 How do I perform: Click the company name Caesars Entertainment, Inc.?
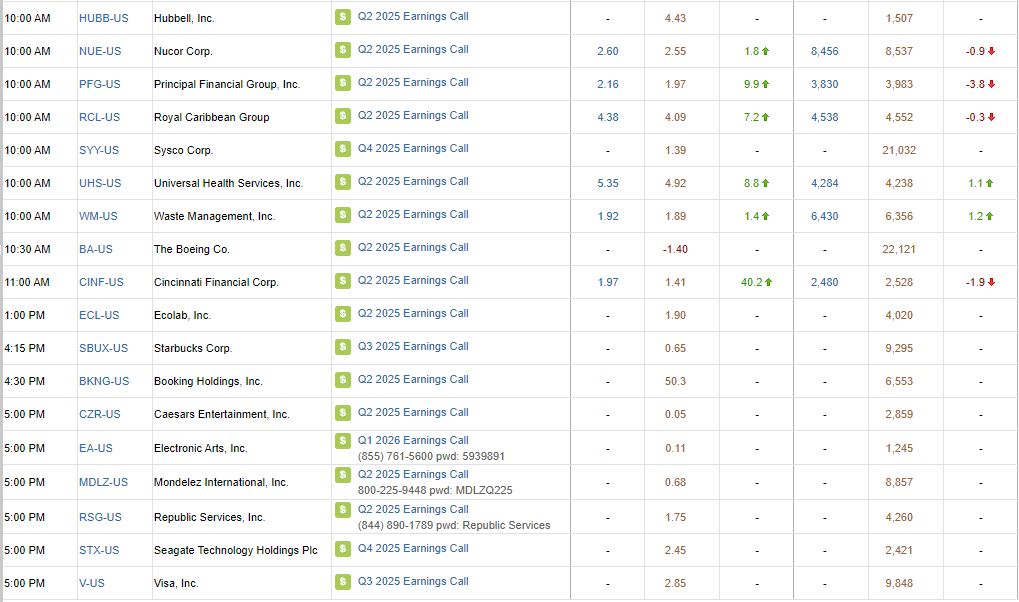click(x=222, y=415)
